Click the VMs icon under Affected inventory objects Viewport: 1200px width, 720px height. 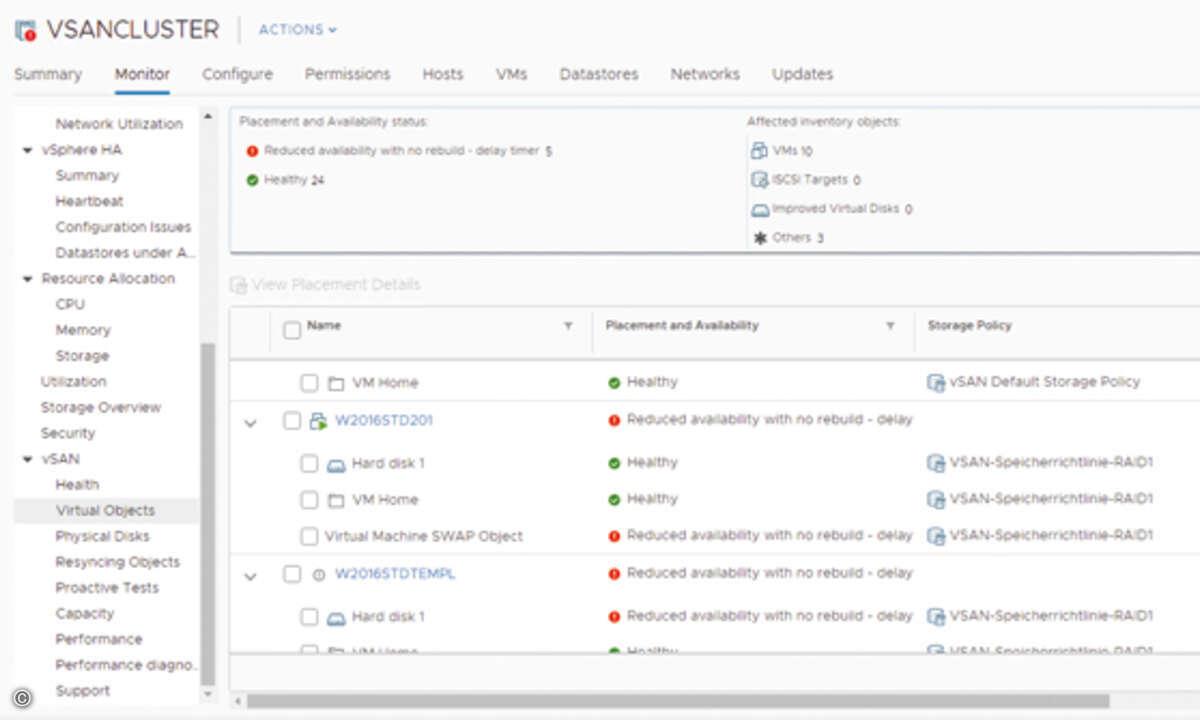[x=759, y=151]
